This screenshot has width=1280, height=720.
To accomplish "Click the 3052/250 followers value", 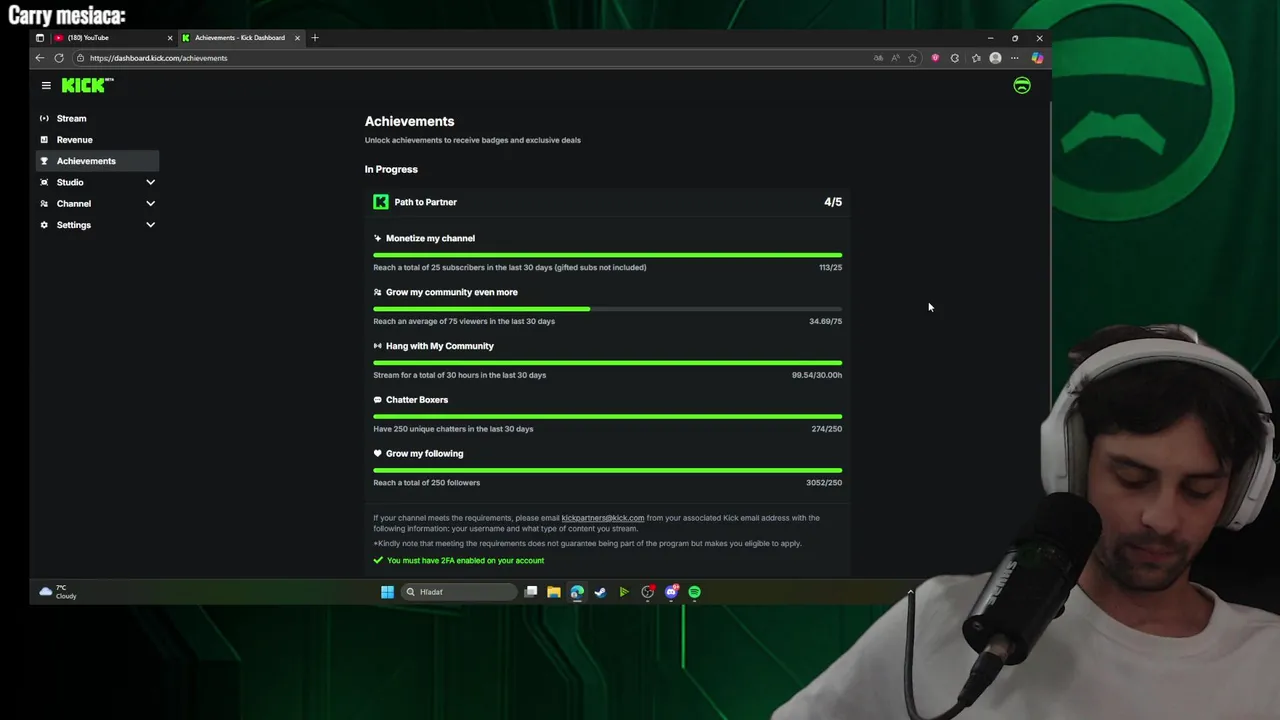I will pyautogui.click(x=824, y=483).
